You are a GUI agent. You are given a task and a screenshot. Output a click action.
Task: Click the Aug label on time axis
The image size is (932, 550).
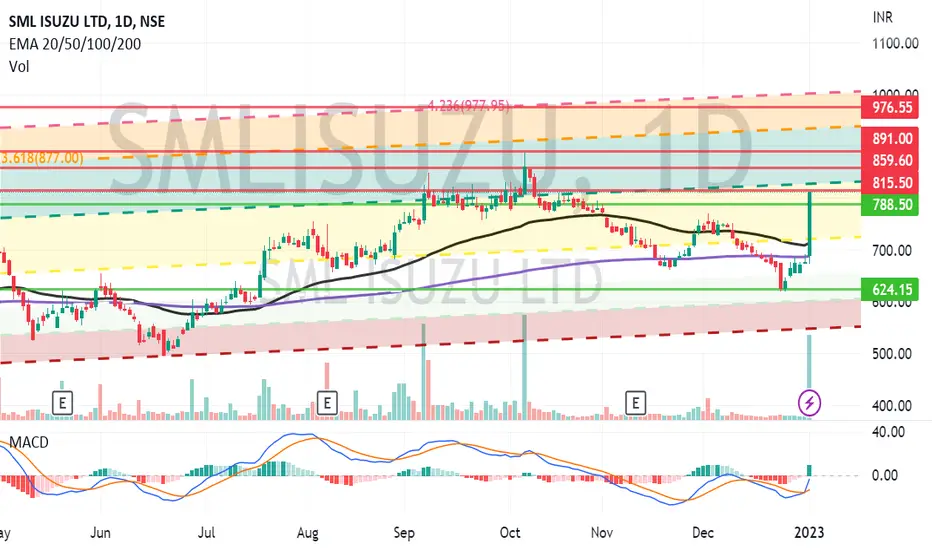(307, 532)
